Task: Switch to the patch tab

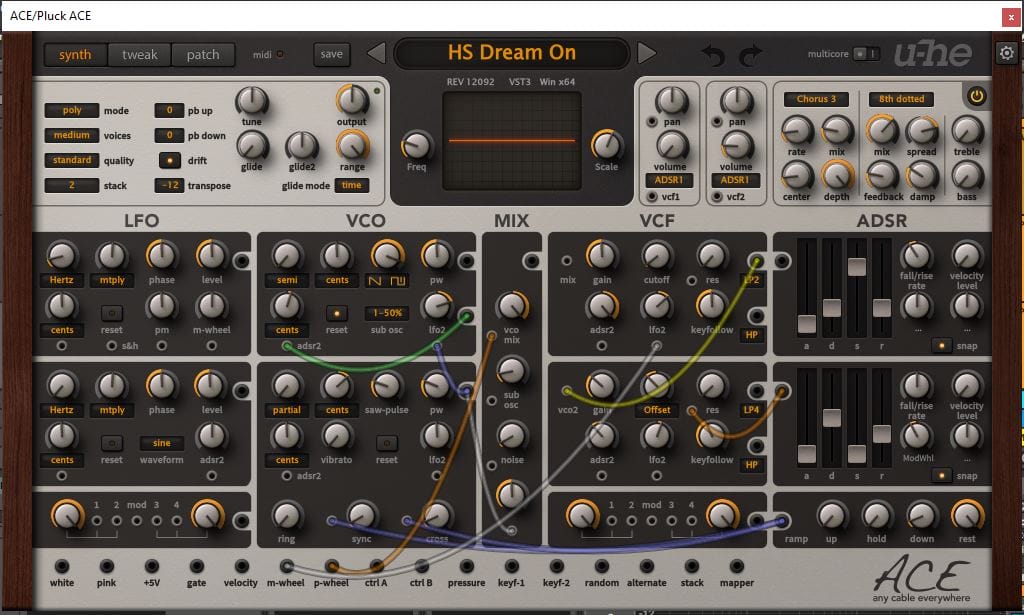Action: (203, 55)
